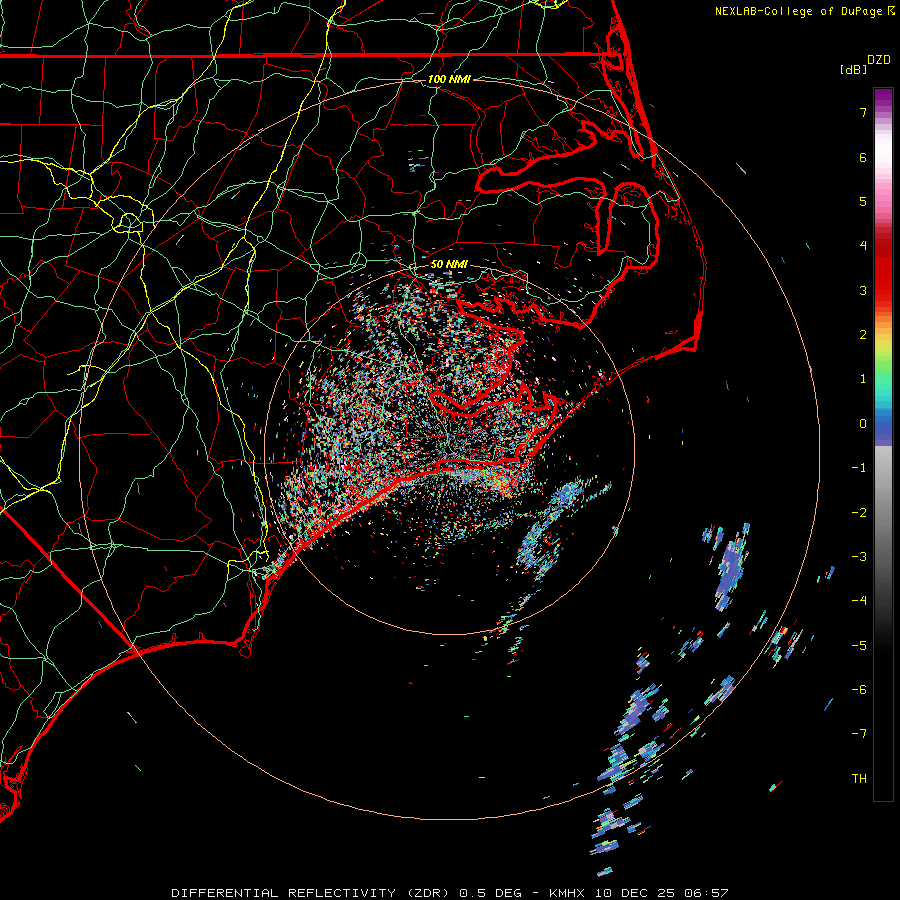Click the DZD legend title

[879, 60]
